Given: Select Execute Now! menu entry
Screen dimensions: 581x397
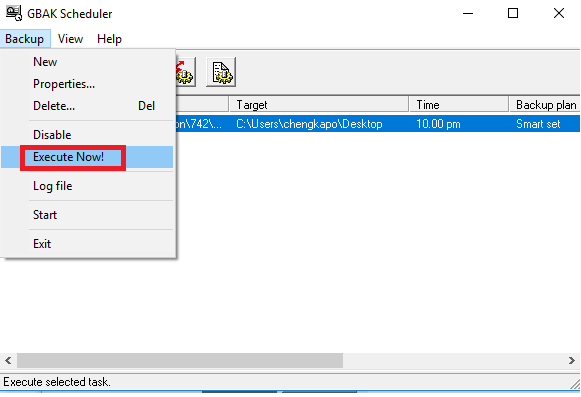Looking at the screenshot, I should [x=87, y=157].
